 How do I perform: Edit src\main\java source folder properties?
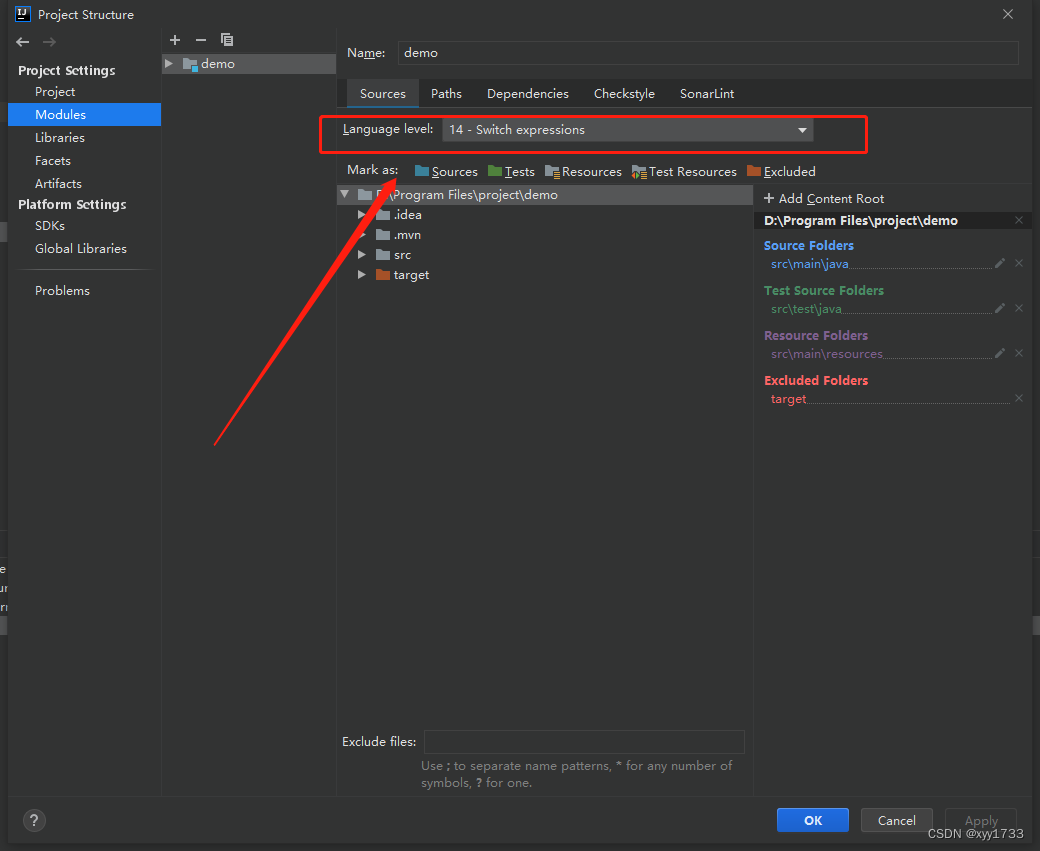click(x=1000, y=263)
